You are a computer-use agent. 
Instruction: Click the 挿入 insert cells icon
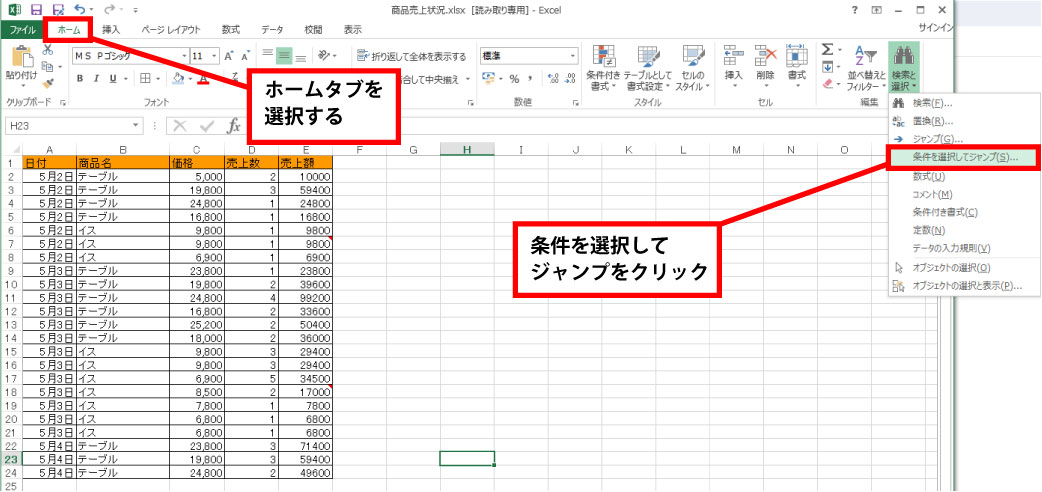click(733, 57)
